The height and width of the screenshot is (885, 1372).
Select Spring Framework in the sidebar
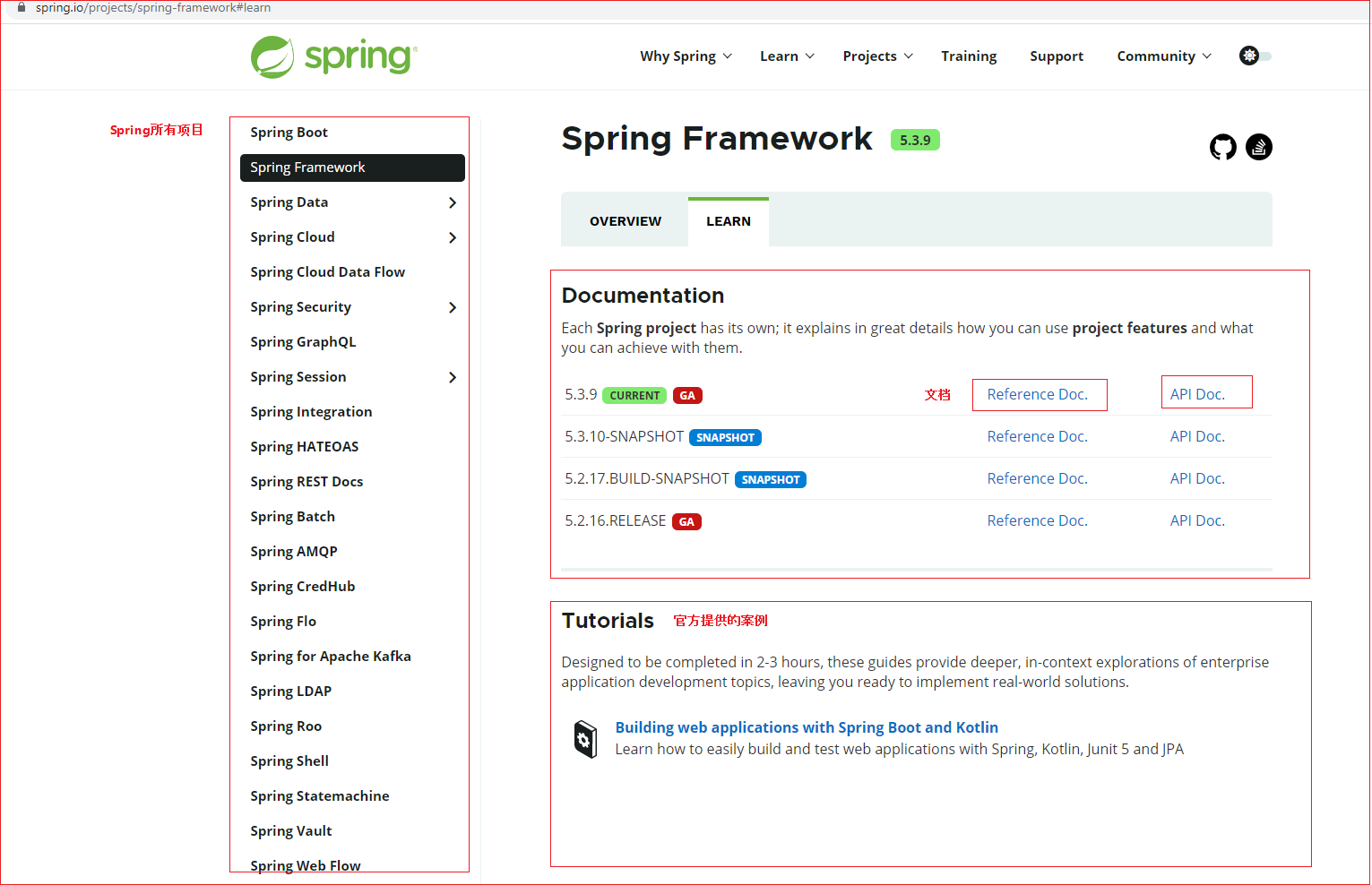(352, 168)
